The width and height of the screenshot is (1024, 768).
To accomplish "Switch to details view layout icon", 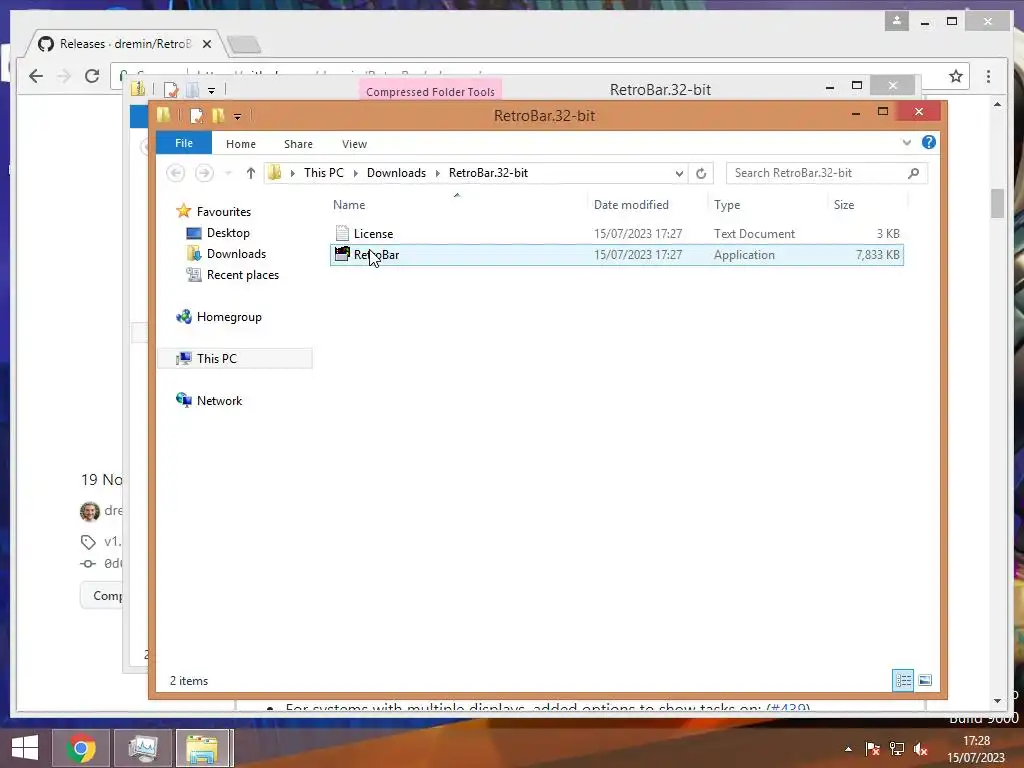I will [903, 680].
